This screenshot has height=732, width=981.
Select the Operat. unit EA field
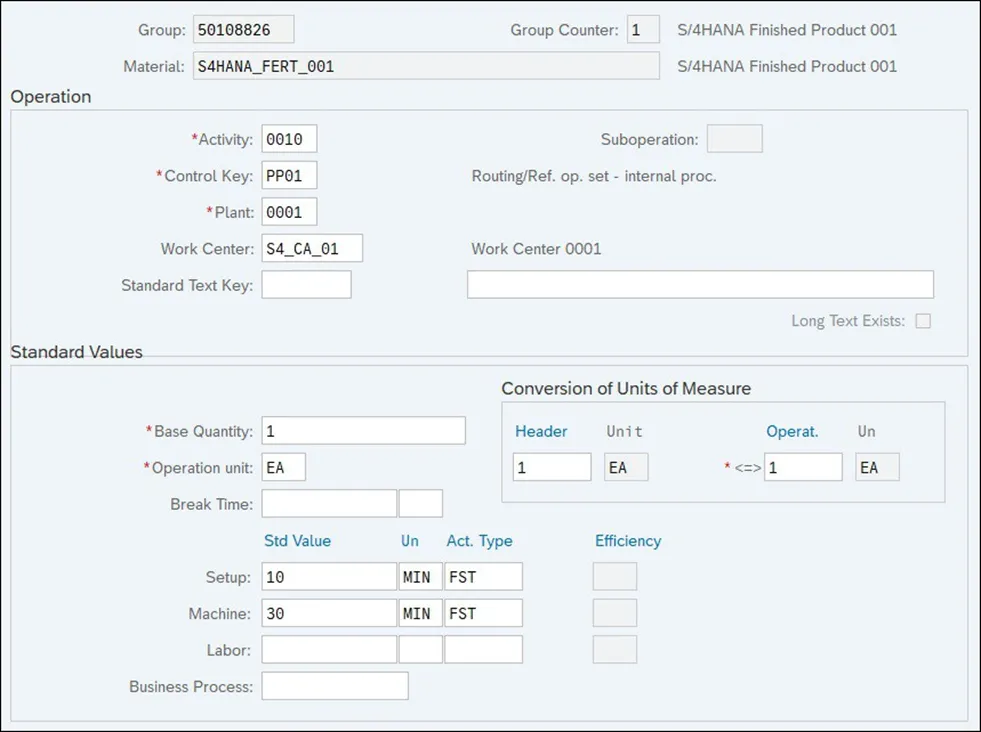click(877, 467)
